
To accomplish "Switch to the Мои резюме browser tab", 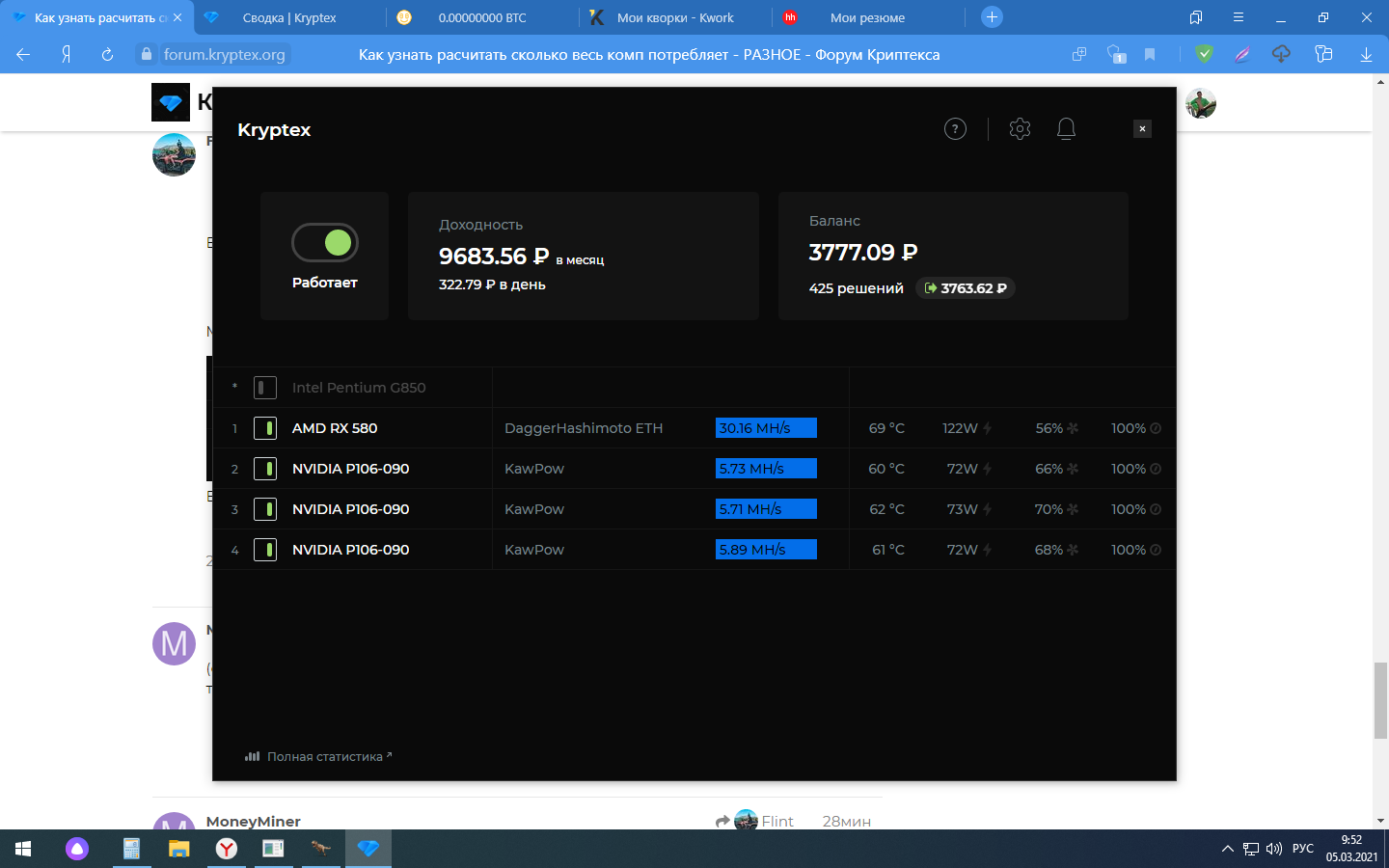I will pyautogui.click(x=868, y=17).
